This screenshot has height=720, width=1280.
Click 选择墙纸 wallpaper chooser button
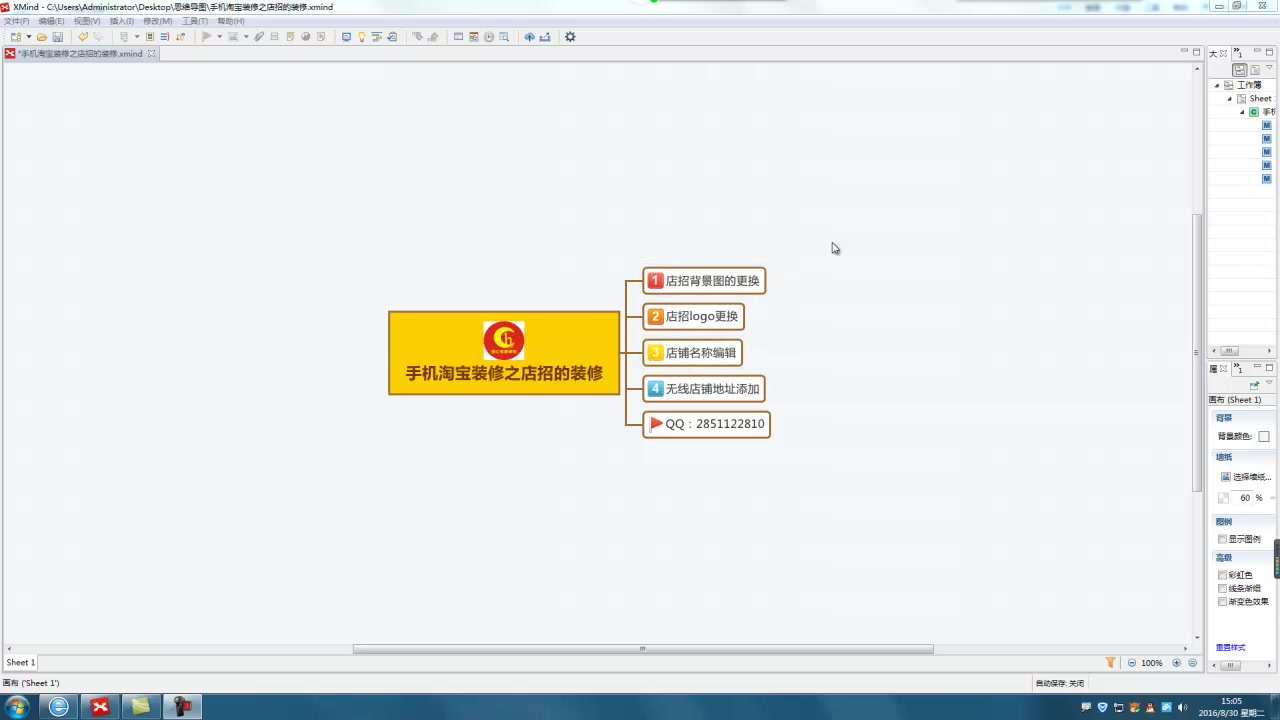[x=1245, y=477]
